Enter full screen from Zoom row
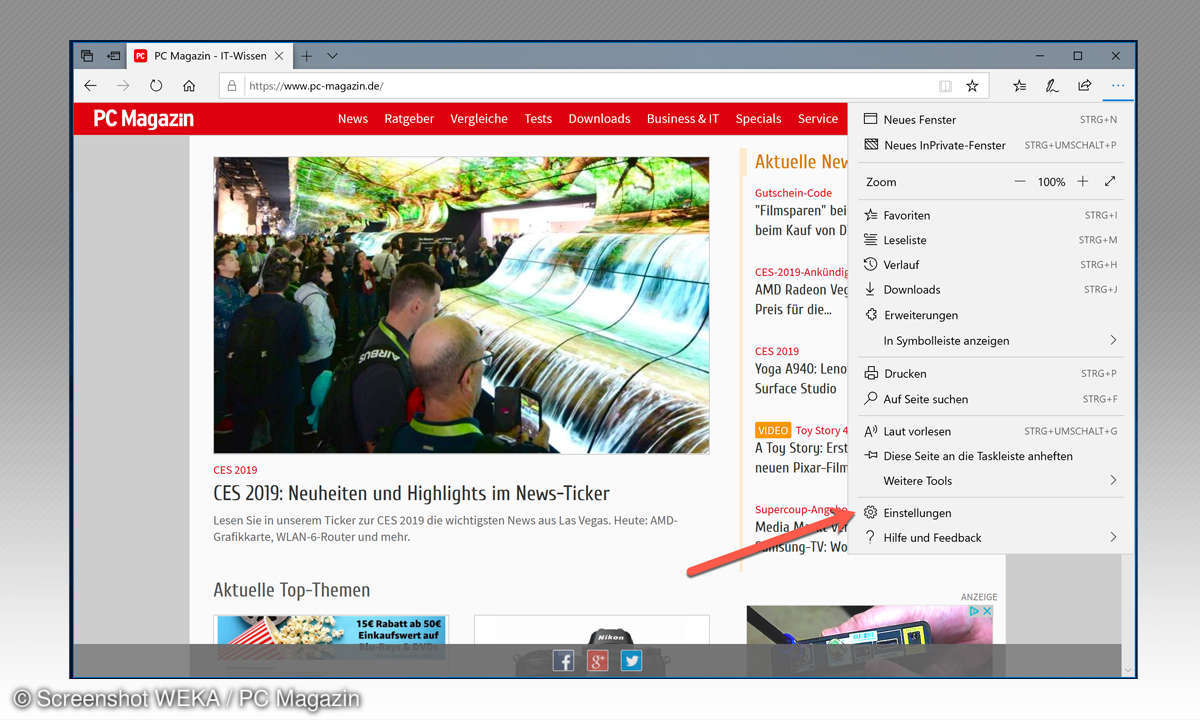1200x720 pixels. point(1110,182)
